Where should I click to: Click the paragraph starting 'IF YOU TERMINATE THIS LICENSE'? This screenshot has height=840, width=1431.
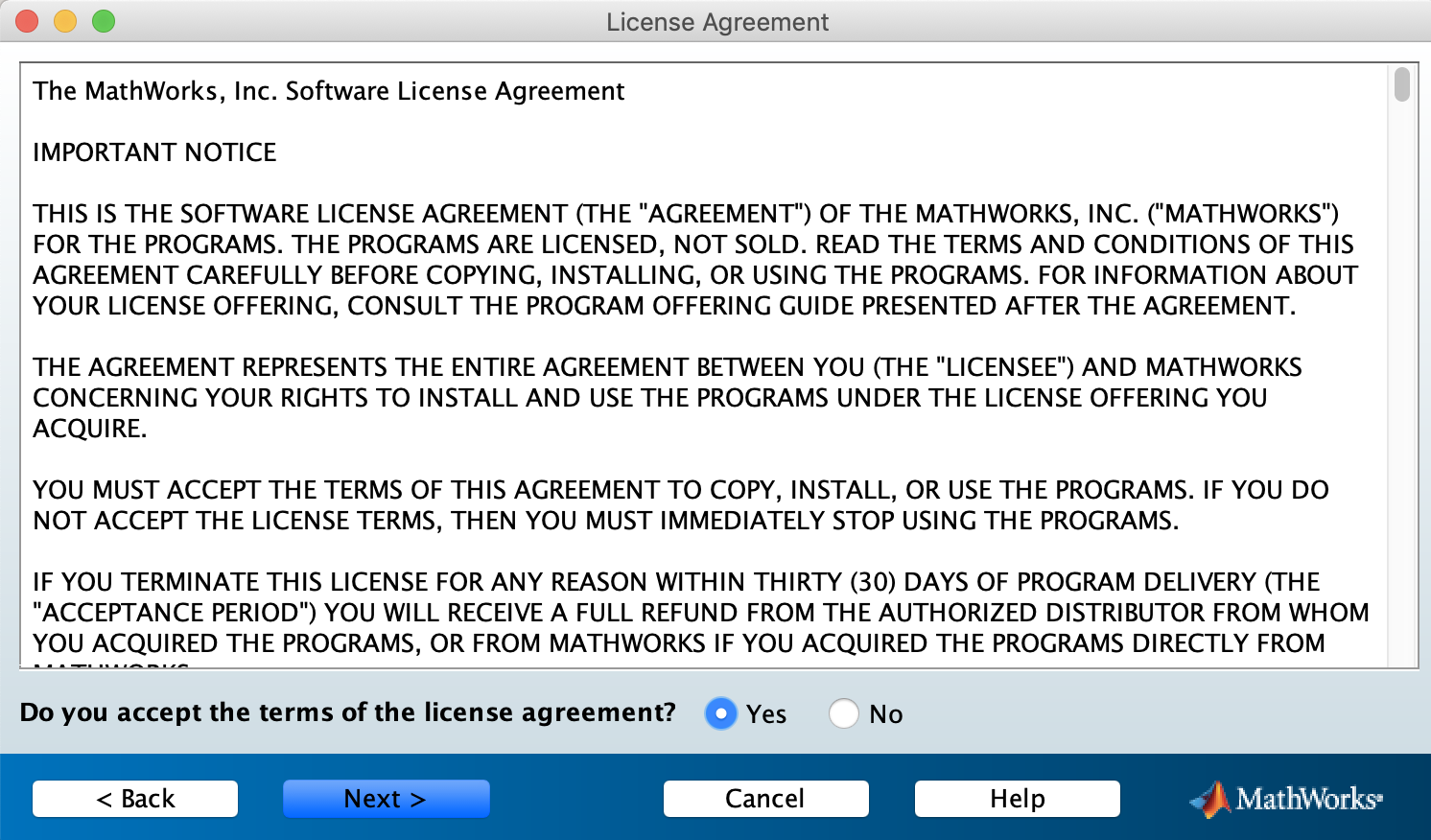click(x=701, y=620)
